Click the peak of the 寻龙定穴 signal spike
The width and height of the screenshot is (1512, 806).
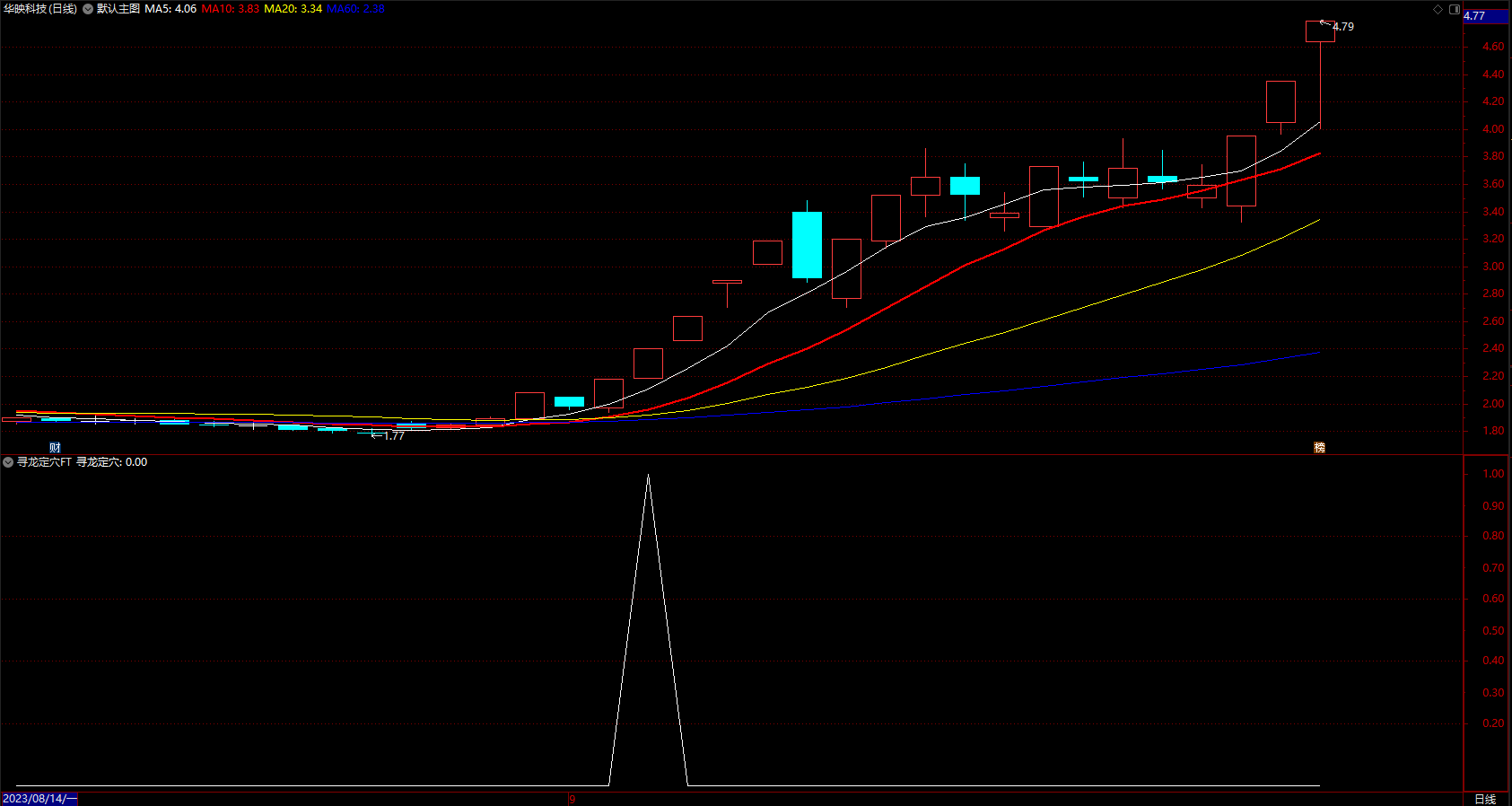pyautogui.click(x=648, y=475)
